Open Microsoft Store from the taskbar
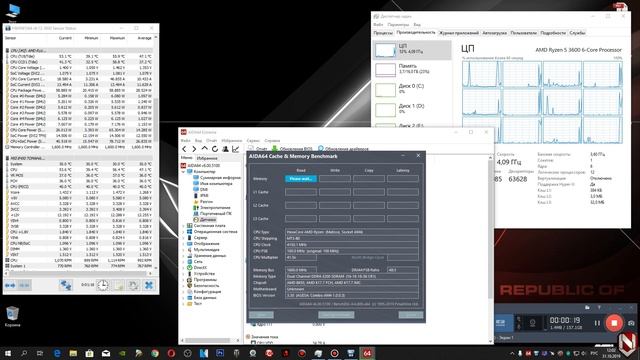The image size is (640, 360). coord(89,353)
